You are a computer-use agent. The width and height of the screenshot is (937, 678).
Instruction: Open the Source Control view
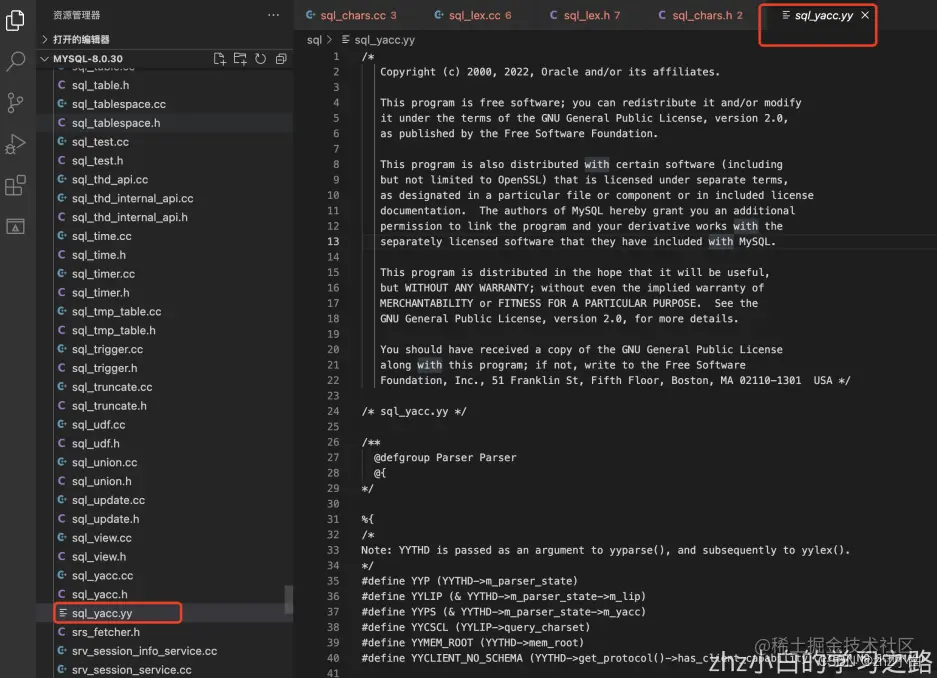[15, 103]
